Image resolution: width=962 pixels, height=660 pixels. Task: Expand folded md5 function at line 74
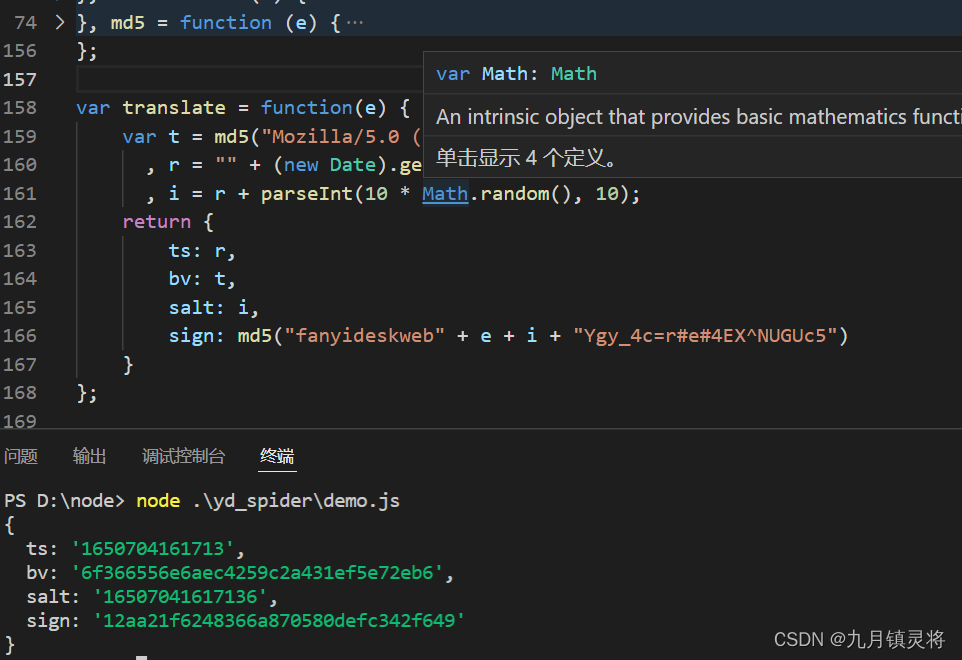coord(60,23)
